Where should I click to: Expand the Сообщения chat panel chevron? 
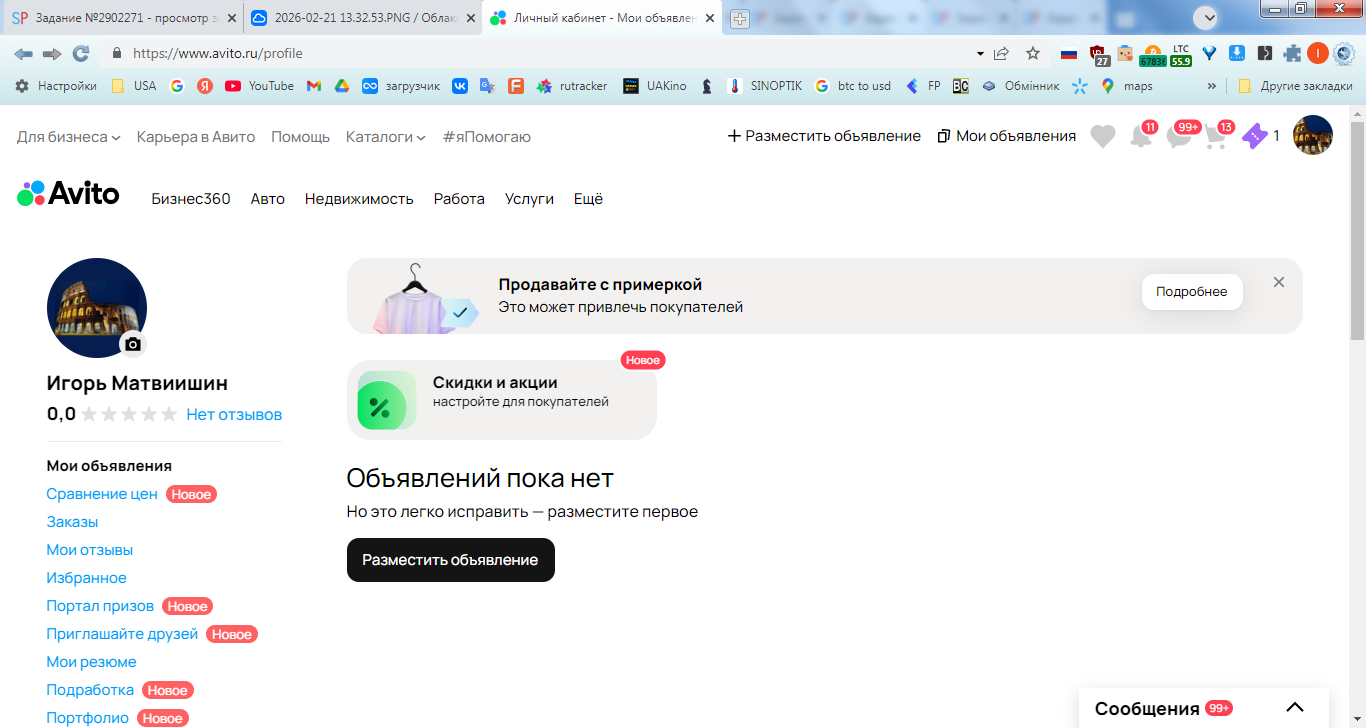pyautogui.click(x=1295, y=708)
